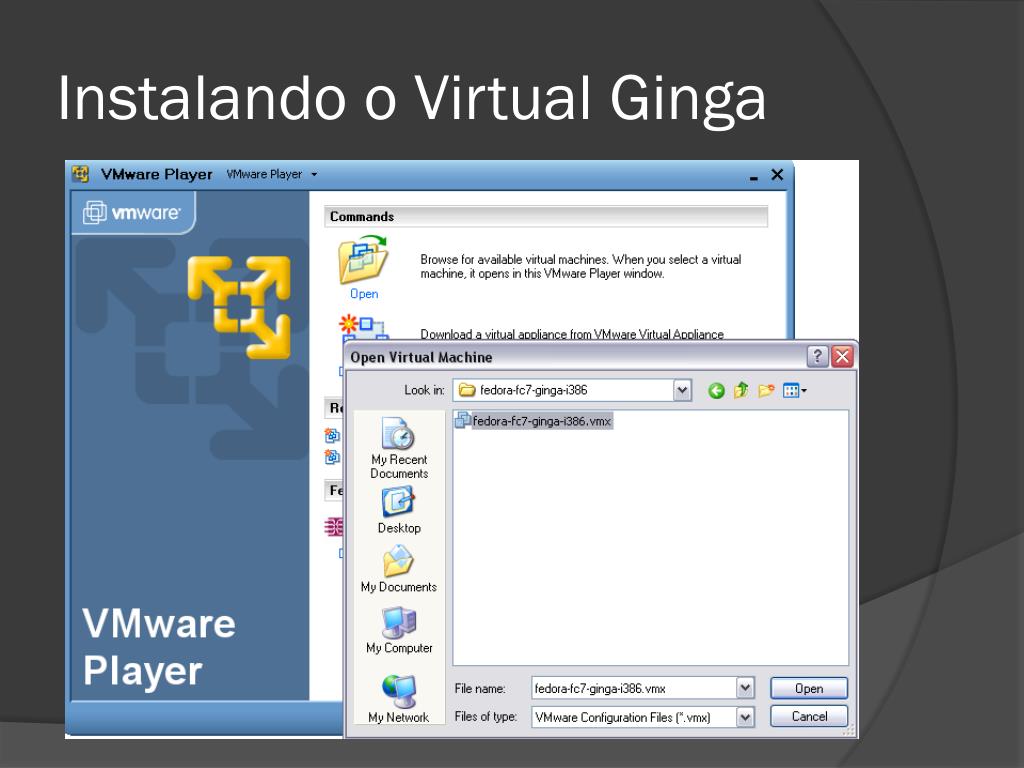Open the View menu icon in the dialog toolbar

794,391
